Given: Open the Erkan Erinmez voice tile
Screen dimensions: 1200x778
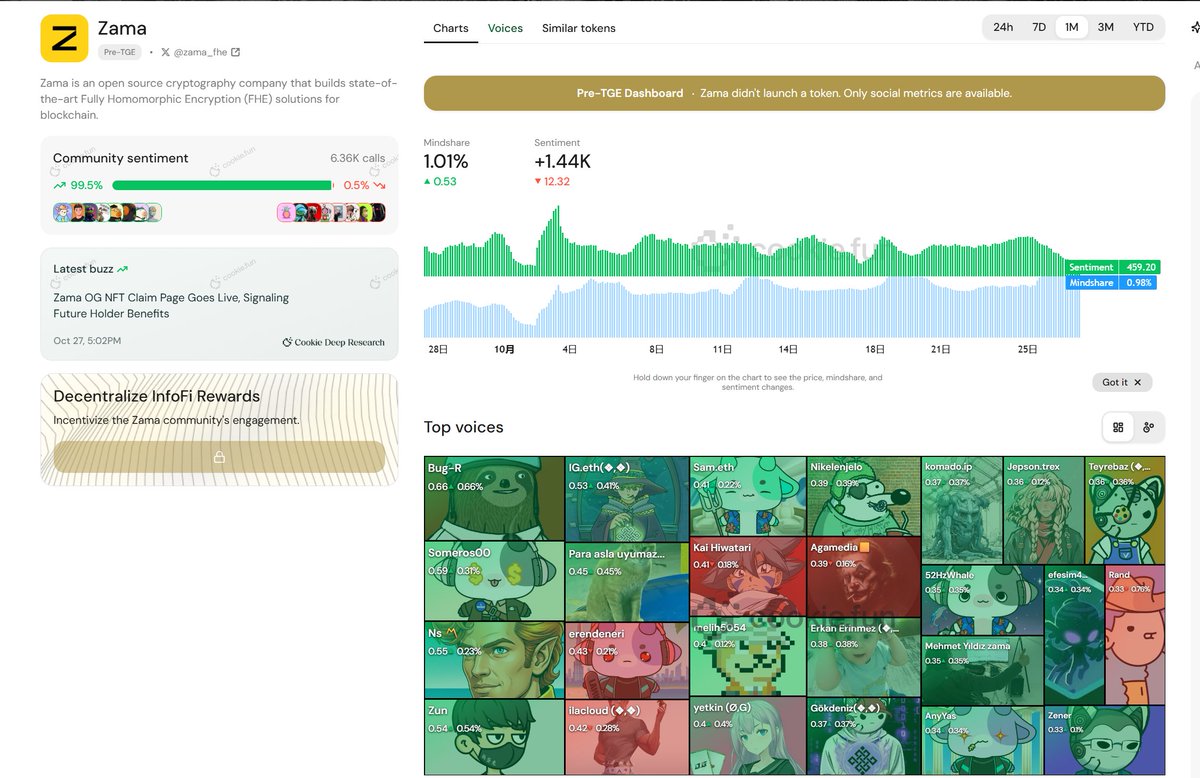Looking at the screenshot, I should coord(864,657).
